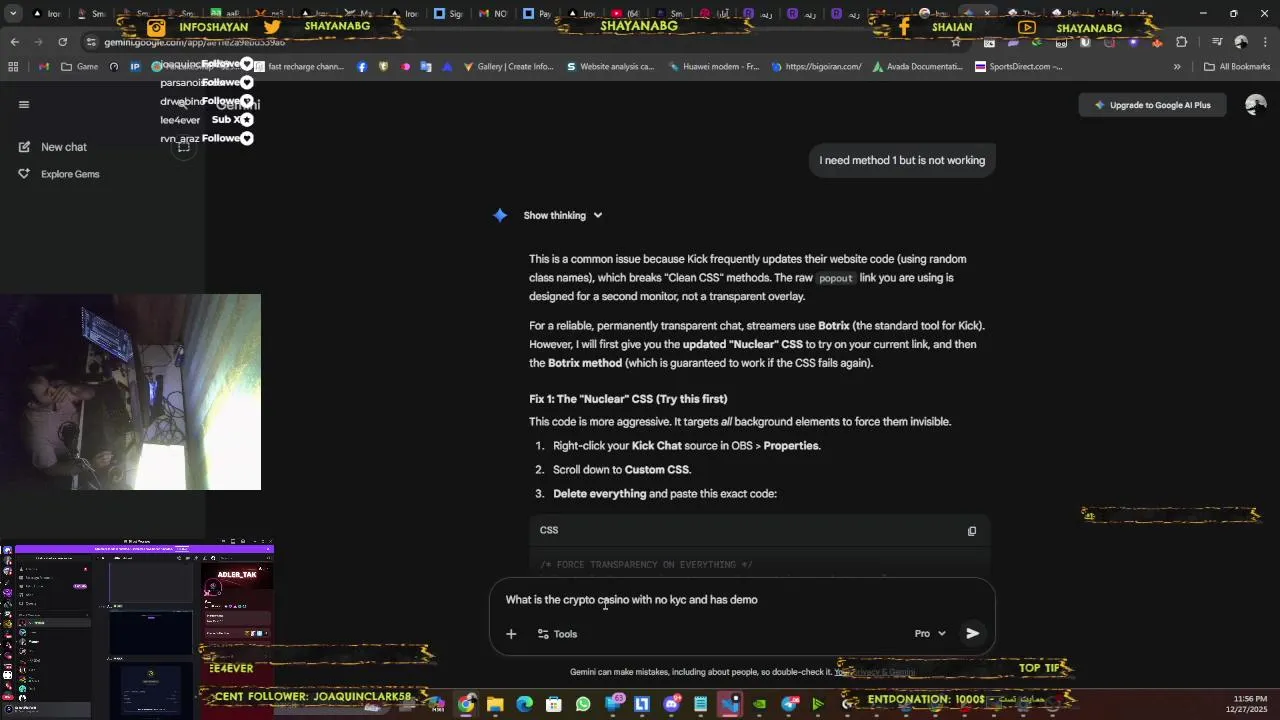Open Chrome extensions puzzle icon
Viewport: 1280px width, 720px height.
pos(1181,42)
